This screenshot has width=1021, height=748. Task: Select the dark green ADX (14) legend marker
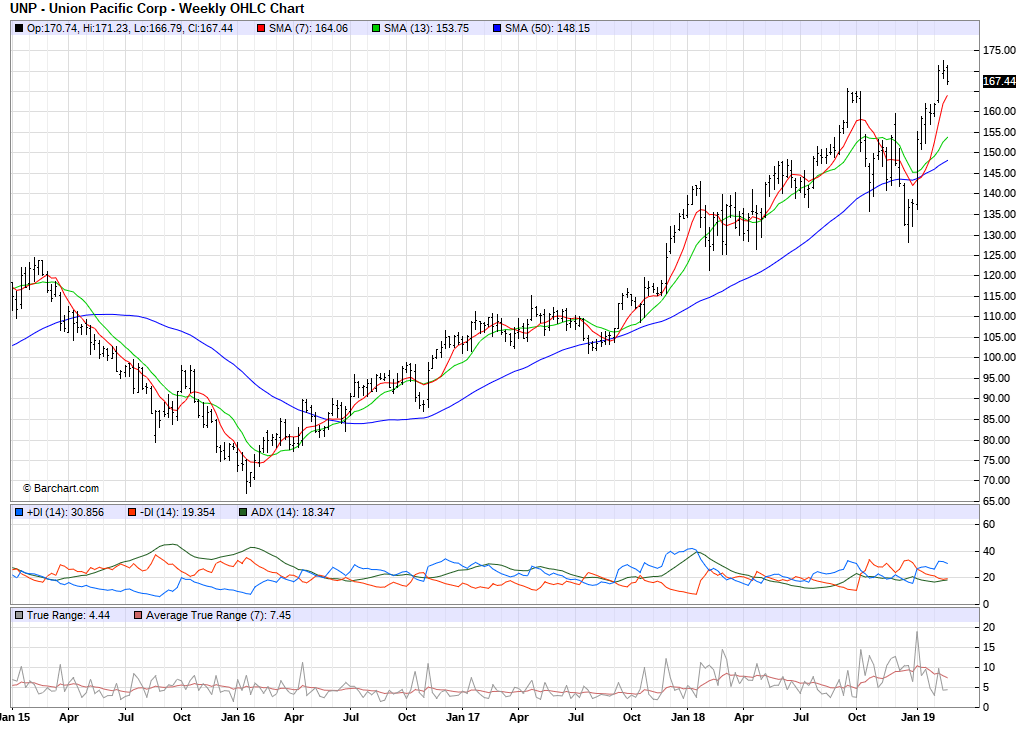click(243, 512)
